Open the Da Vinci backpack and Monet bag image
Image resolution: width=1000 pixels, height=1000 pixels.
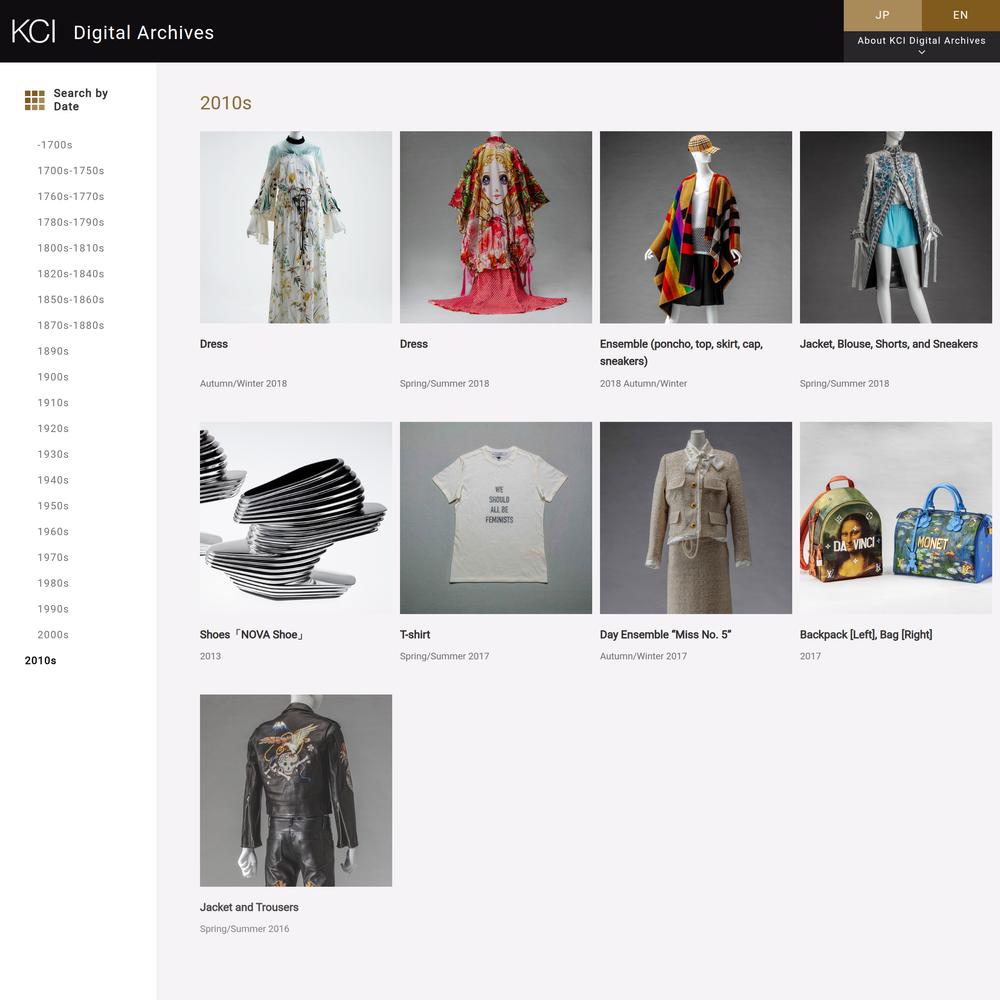point(896,517)
